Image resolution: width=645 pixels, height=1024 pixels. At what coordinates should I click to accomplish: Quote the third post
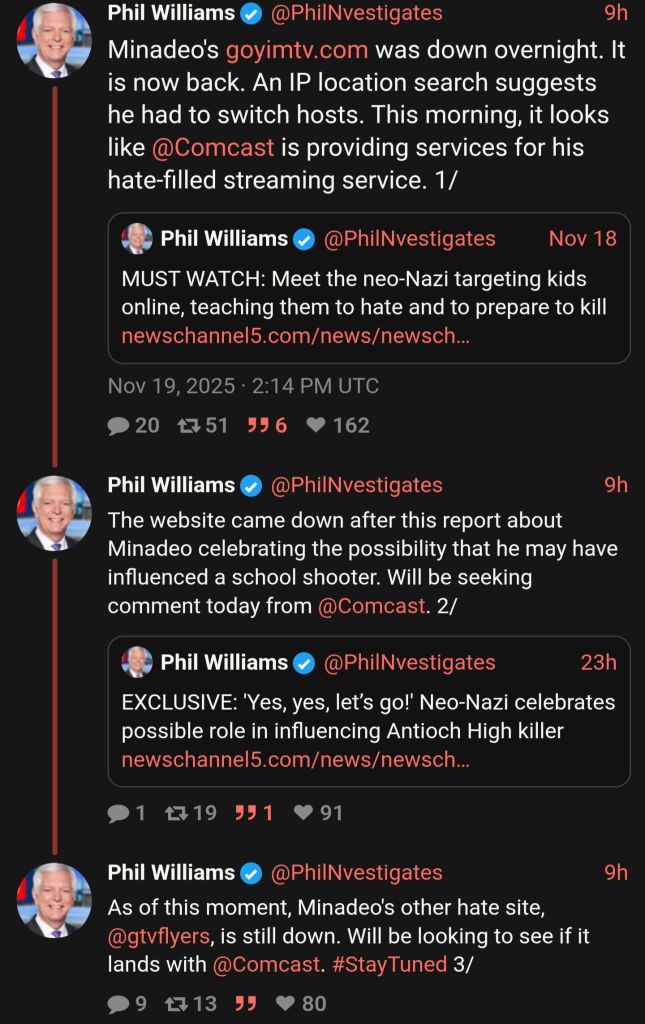pos(244,1003)
